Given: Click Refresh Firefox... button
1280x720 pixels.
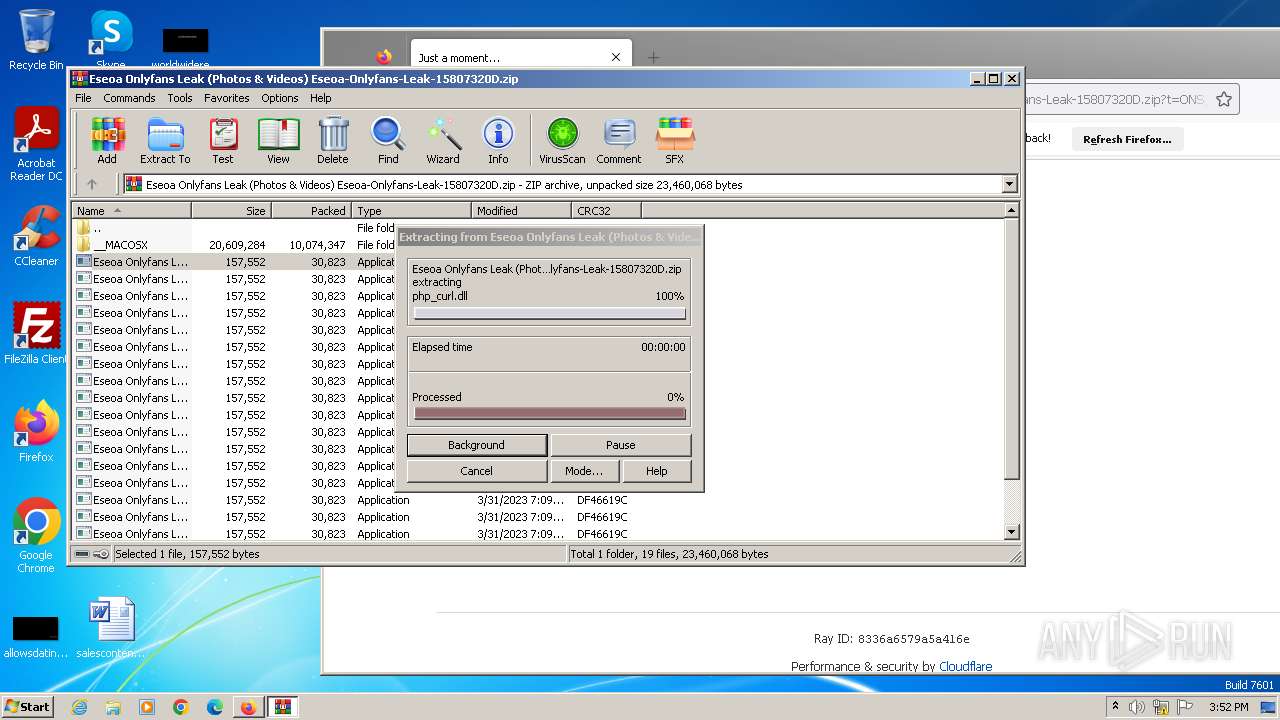Looking at the screenshot, I should (1127, 139).
